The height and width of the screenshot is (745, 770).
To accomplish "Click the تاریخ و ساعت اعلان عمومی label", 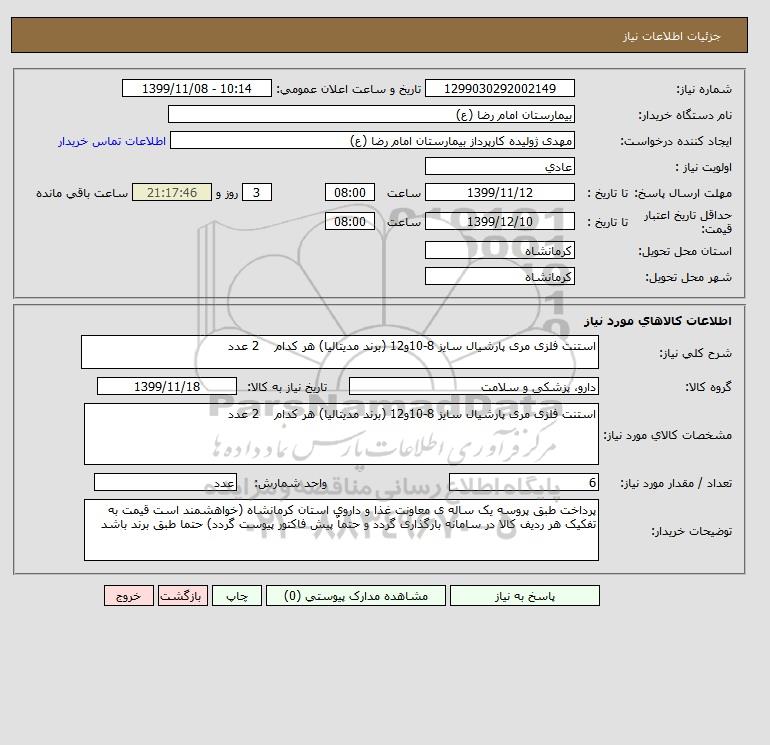I will point(349,89).
